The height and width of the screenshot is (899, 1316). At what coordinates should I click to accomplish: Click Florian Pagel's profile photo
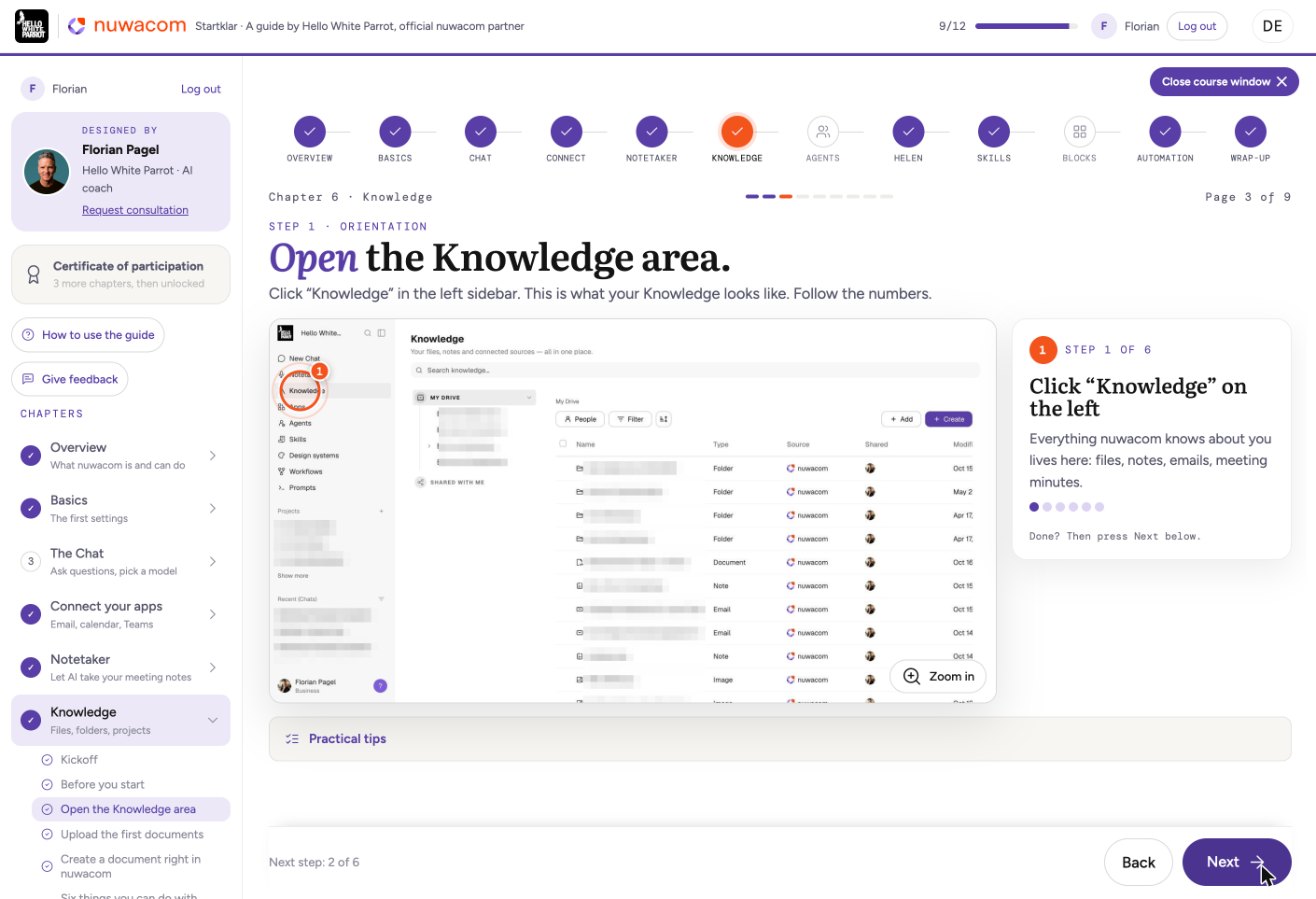[x=46, y=172]
